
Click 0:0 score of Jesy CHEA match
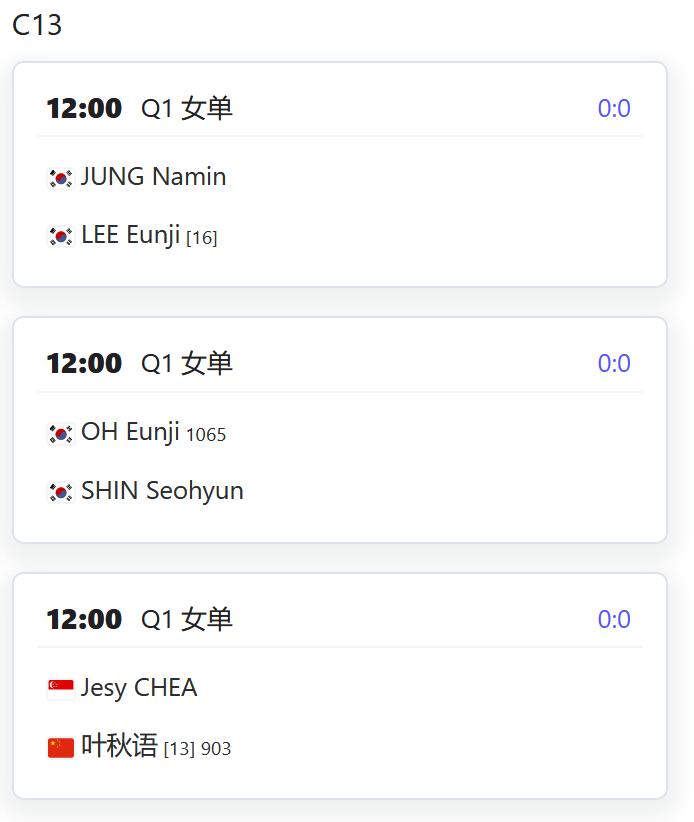point(614,619)
